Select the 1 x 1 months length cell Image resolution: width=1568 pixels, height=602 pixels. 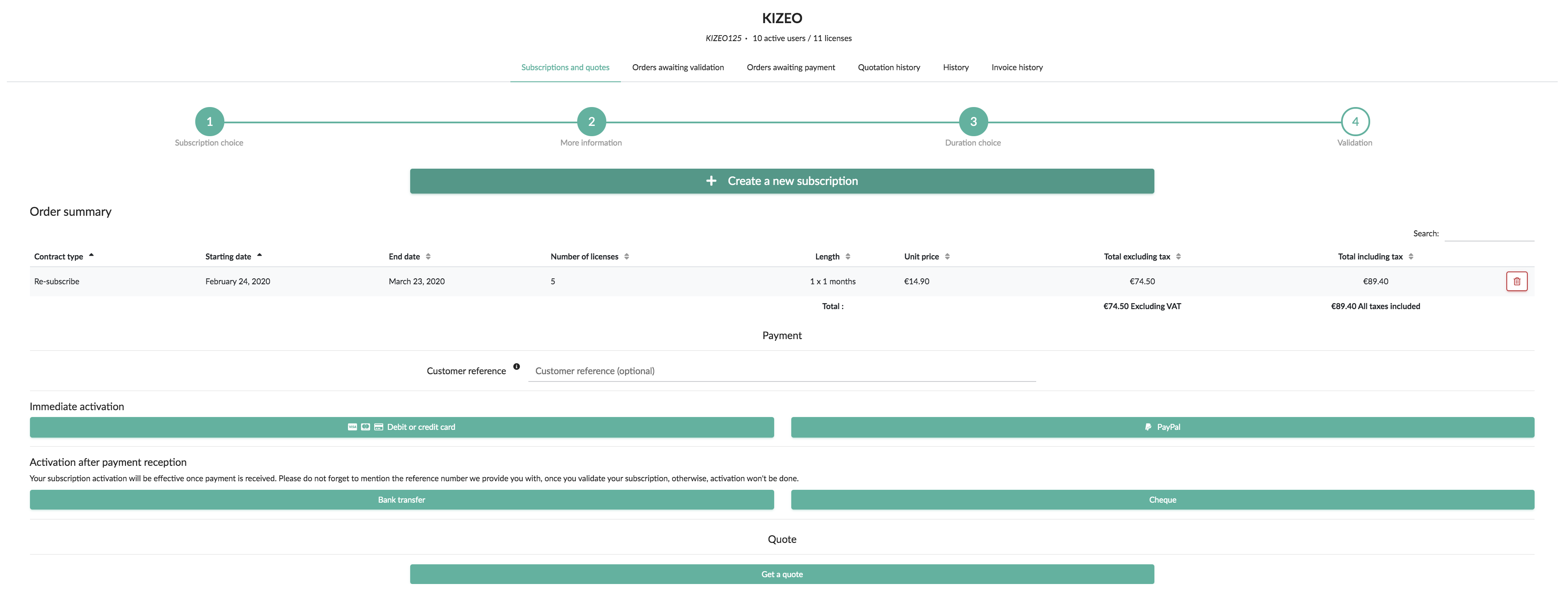[832, 281]
